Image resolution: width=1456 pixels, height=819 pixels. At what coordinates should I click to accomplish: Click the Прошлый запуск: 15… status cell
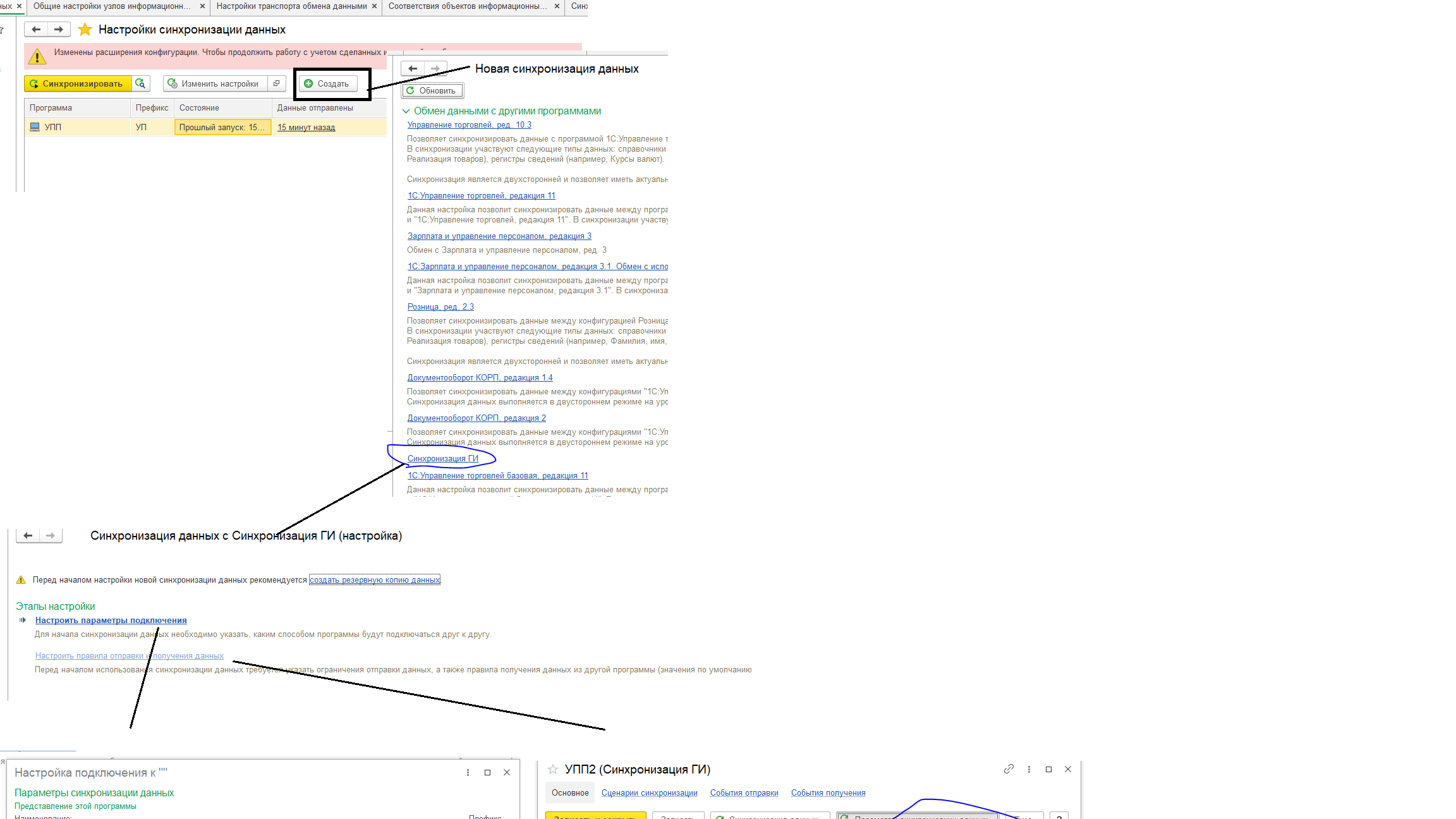(223, 127)
